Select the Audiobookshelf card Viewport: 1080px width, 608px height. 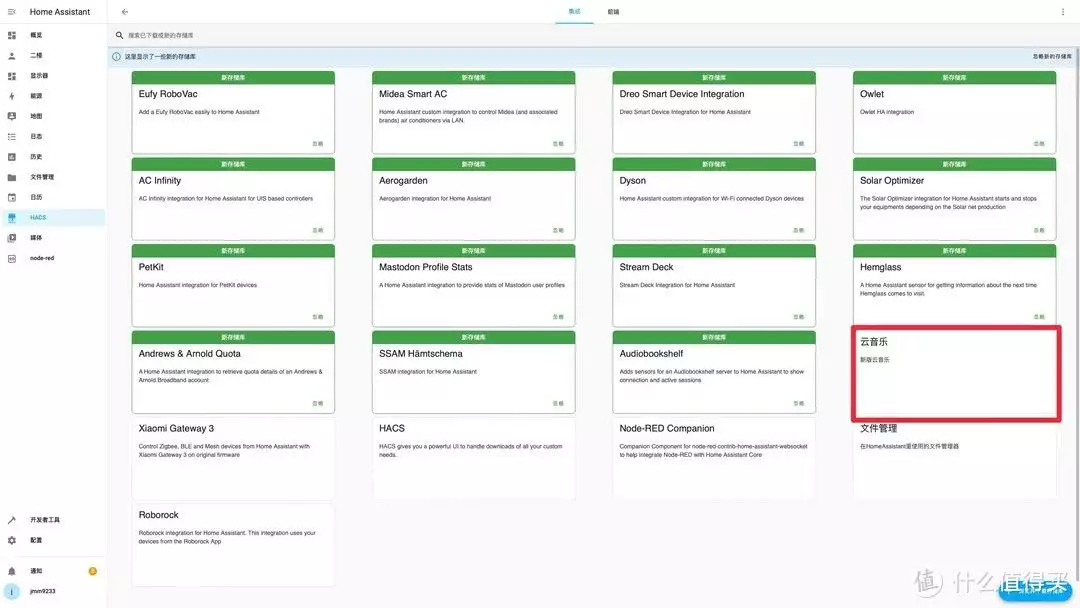click(714, 373)
